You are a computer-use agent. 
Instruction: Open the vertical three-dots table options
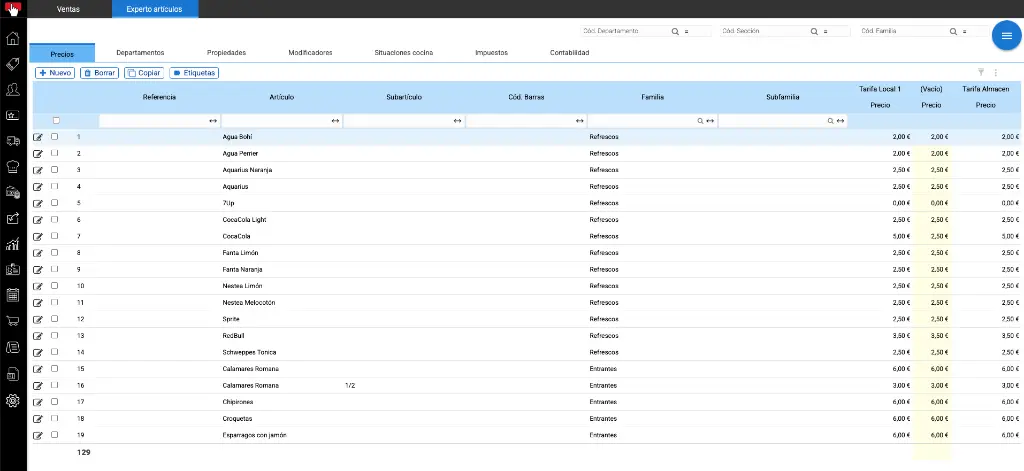pyautogui.click(x=996, y=73)
